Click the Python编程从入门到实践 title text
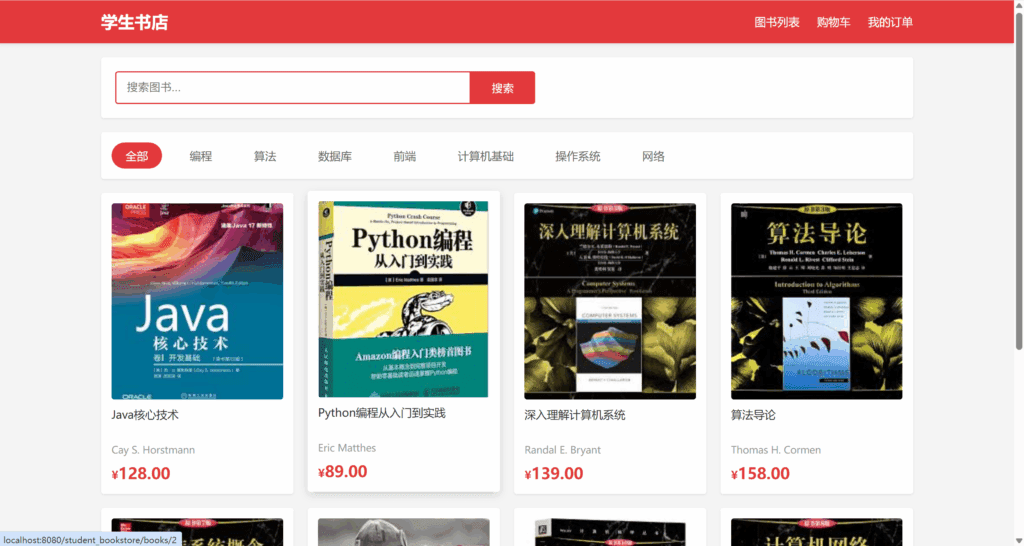 click(381, 413)
